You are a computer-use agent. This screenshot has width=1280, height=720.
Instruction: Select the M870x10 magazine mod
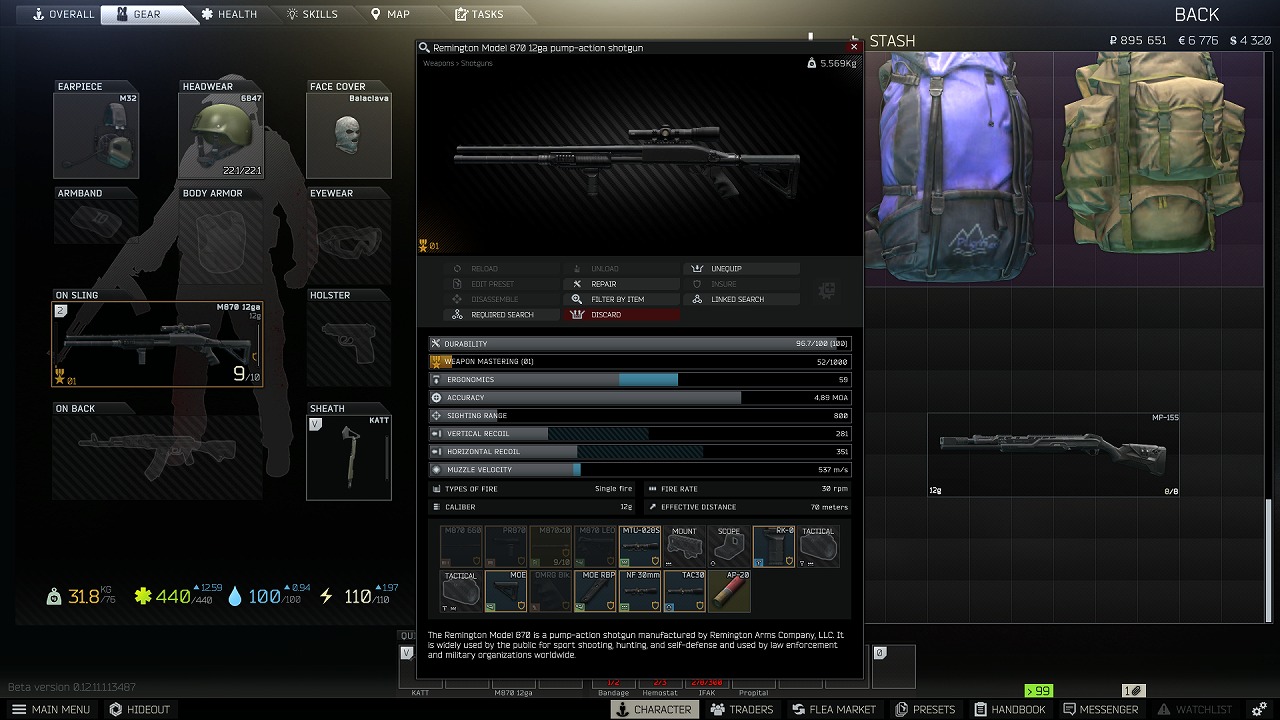point(551,546)
